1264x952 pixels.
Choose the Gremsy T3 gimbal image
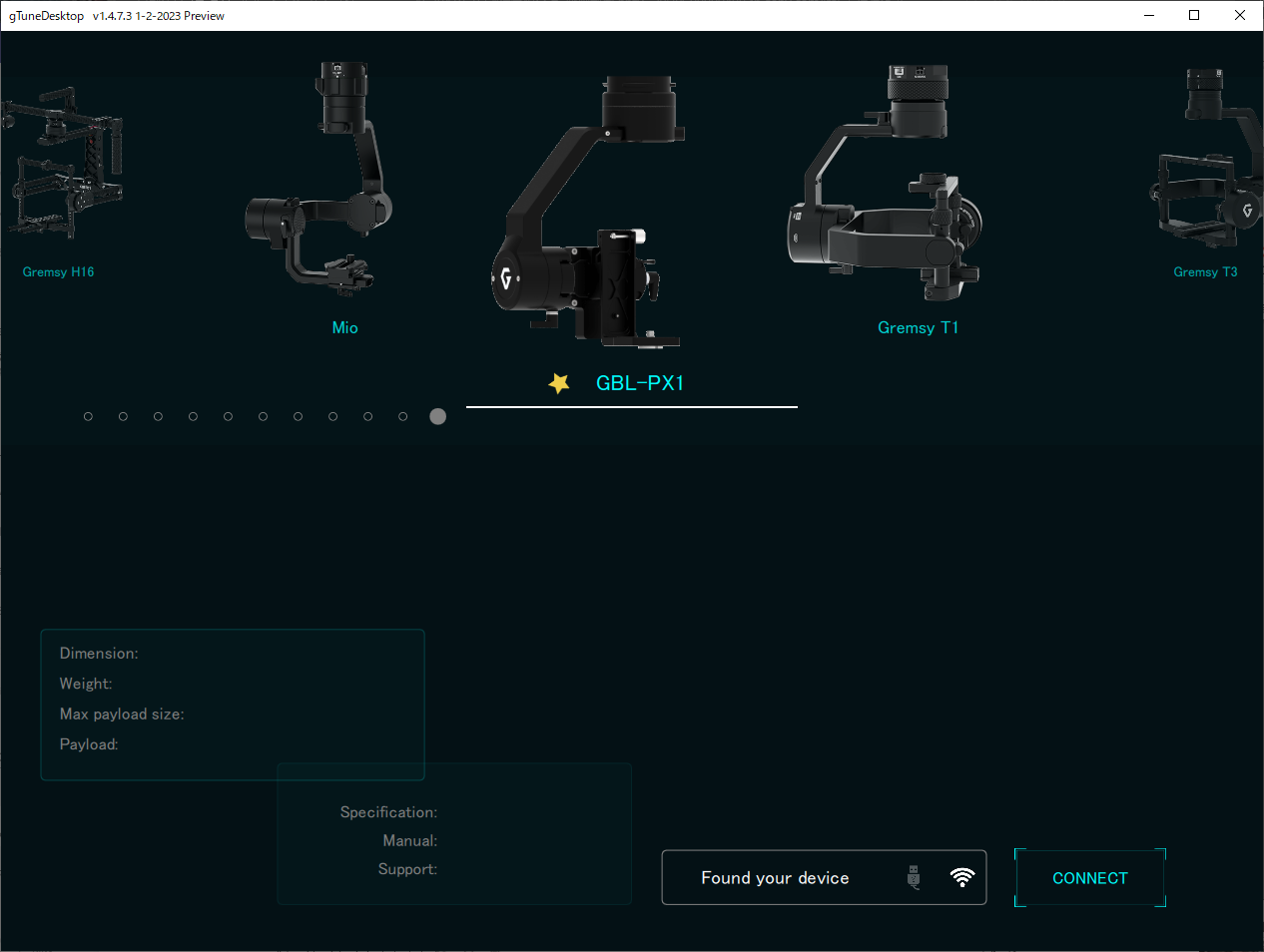pyautogui.click(x=1208, y=160)
